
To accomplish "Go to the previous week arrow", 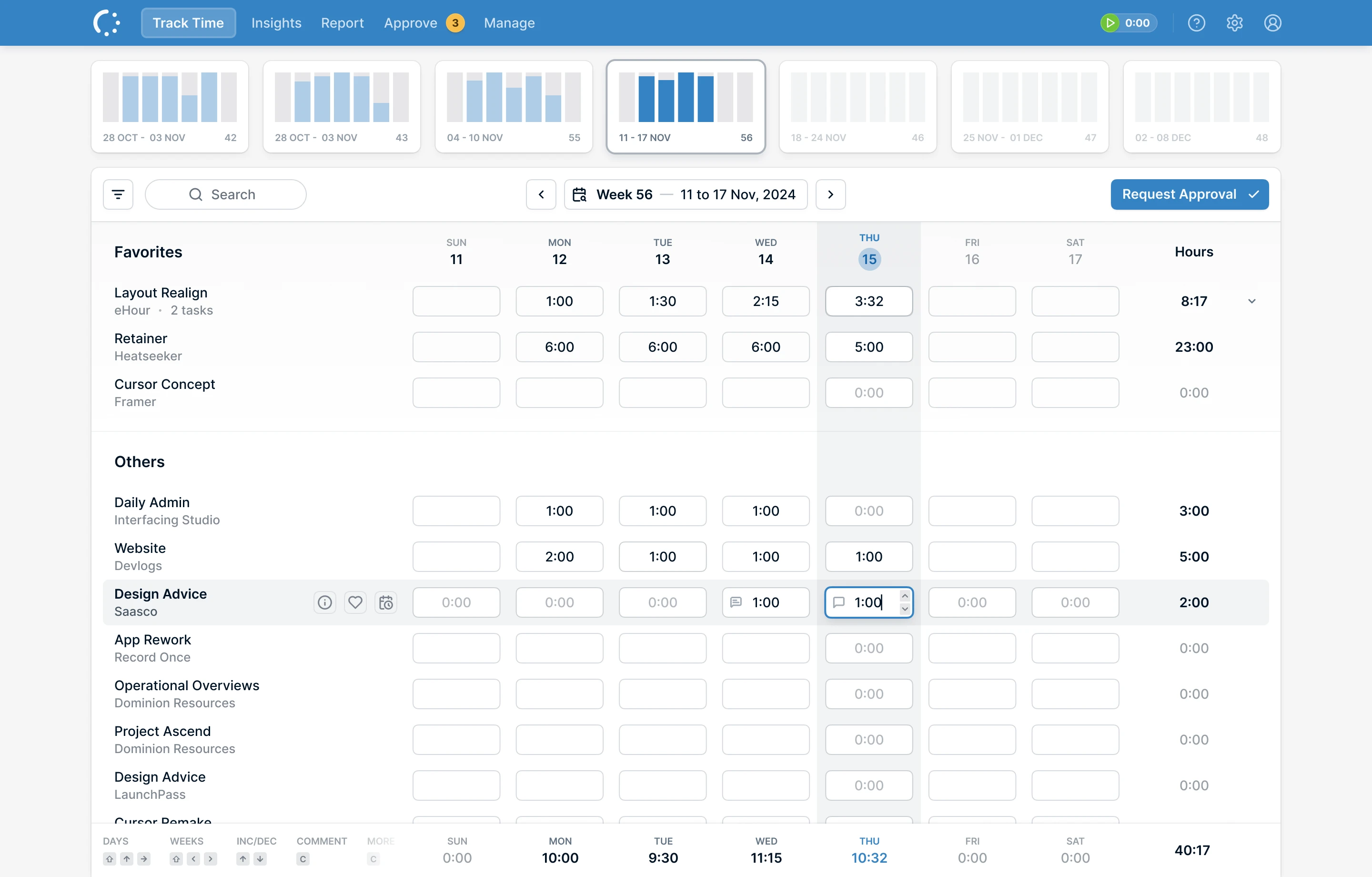I will 541,194.
